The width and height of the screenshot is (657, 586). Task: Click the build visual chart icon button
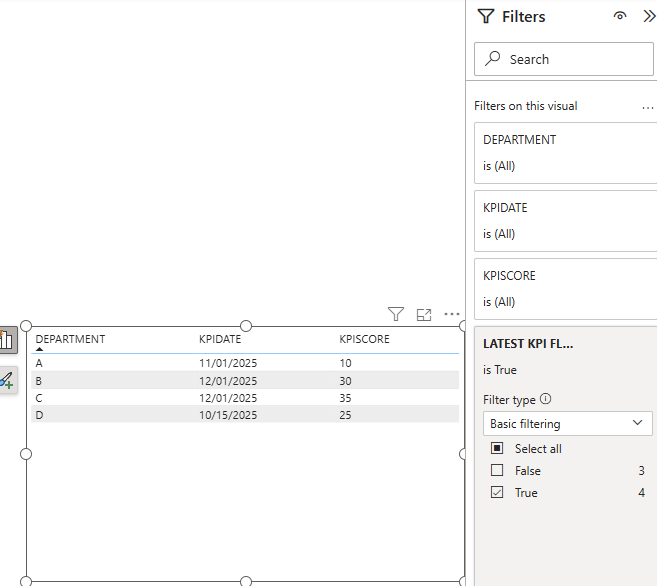(8, 340)
